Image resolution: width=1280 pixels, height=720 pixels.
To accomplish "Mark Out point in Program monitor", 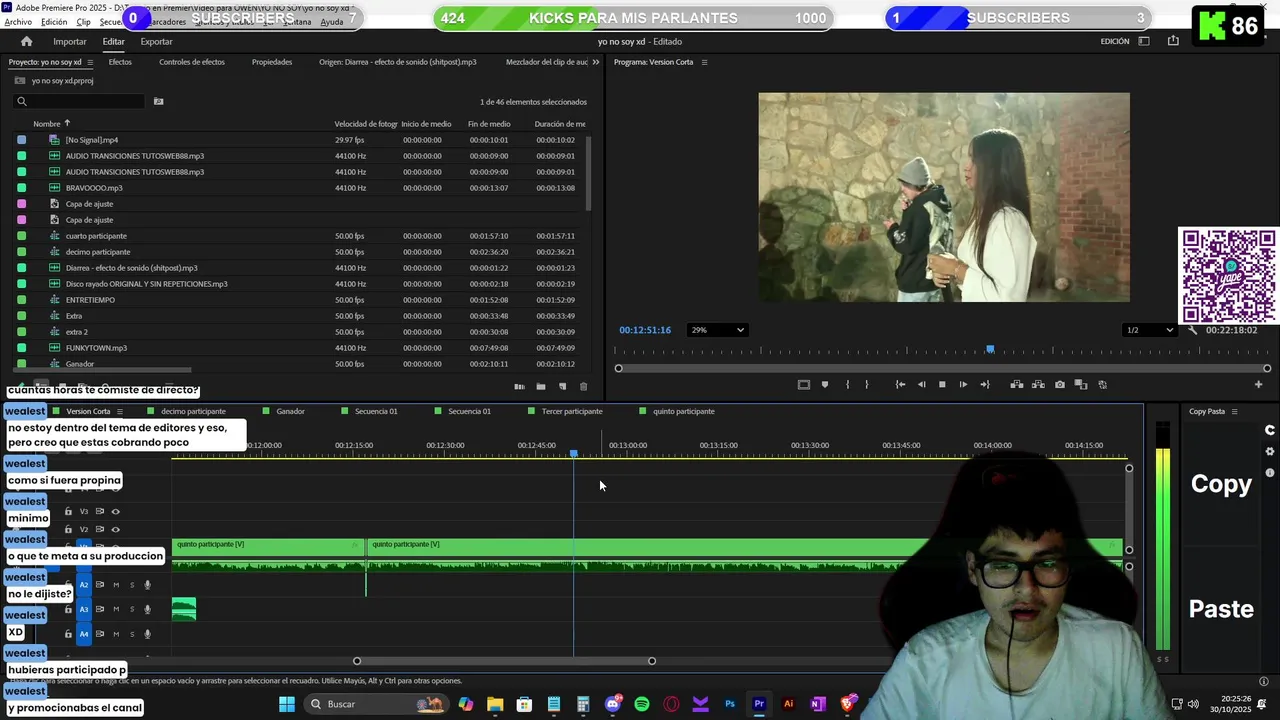I will point(866,384).
